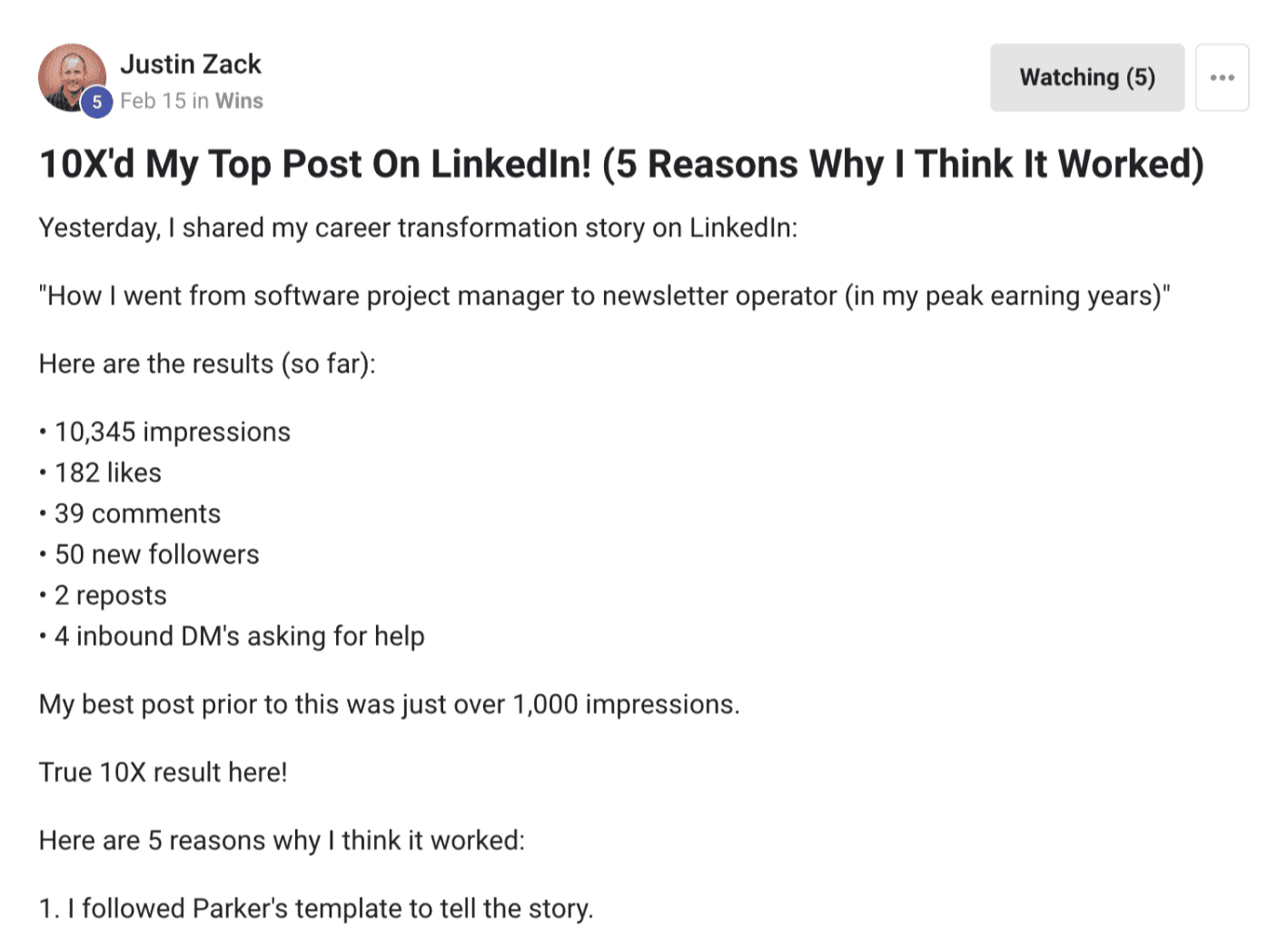Click the level 5 badge on the avatar

point(97,103)
